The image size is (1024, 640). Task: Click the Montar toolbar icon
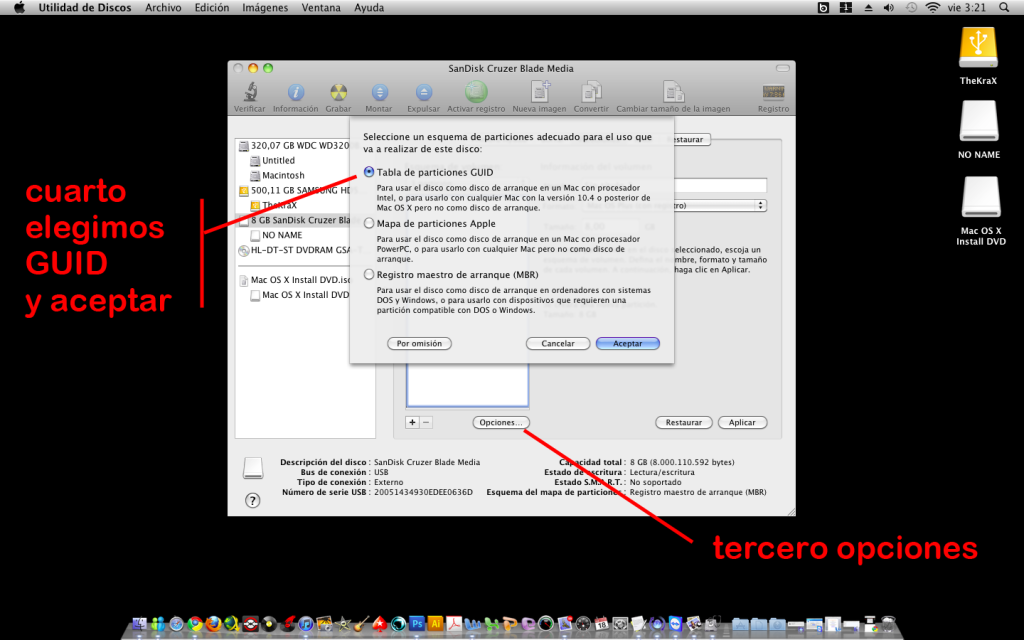(x=379, y=92)
